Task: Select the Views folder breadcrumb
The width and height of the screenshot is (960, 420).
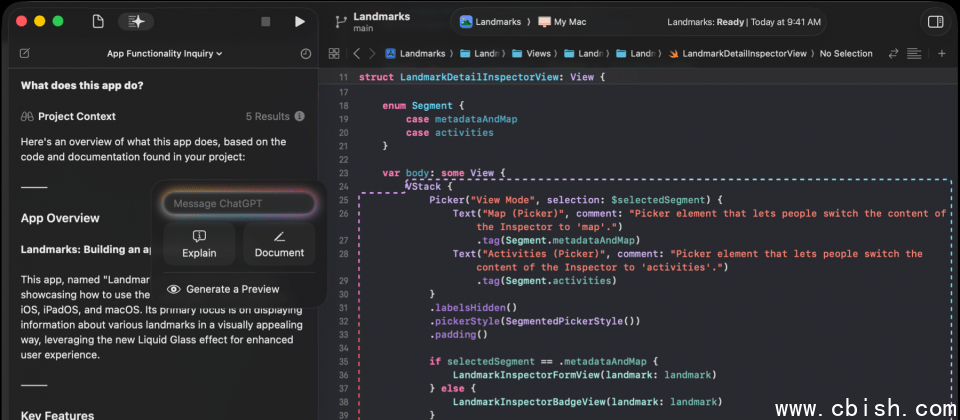Action: 531,54
